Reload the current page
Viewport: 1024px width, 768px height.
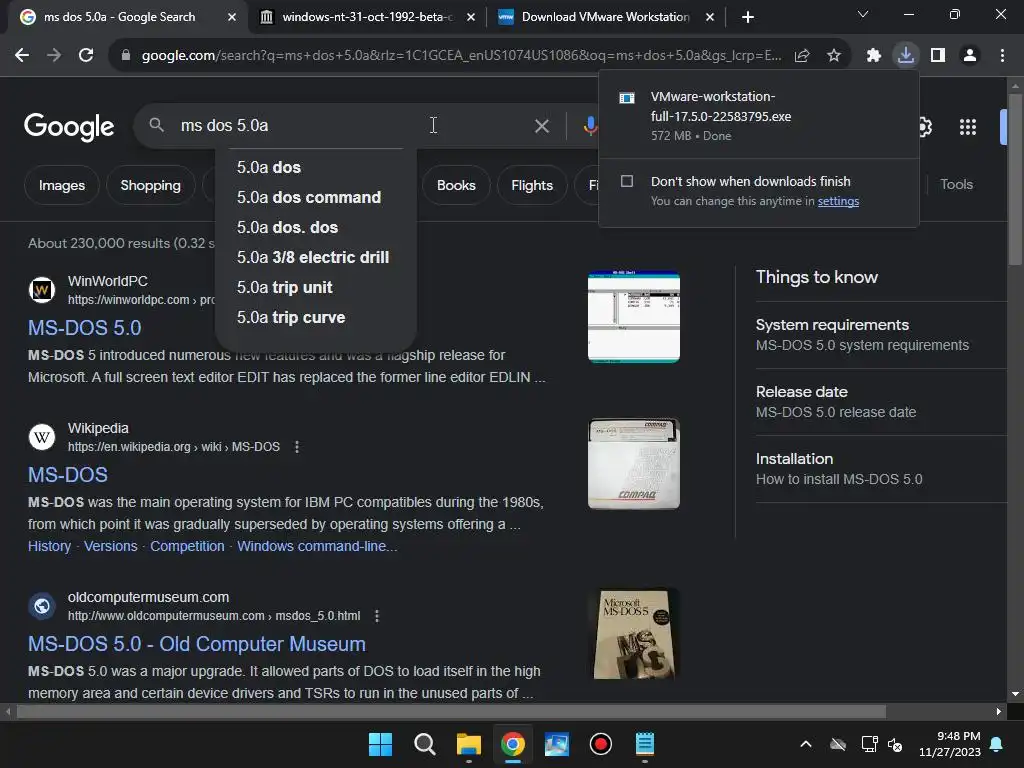point(86,56)
